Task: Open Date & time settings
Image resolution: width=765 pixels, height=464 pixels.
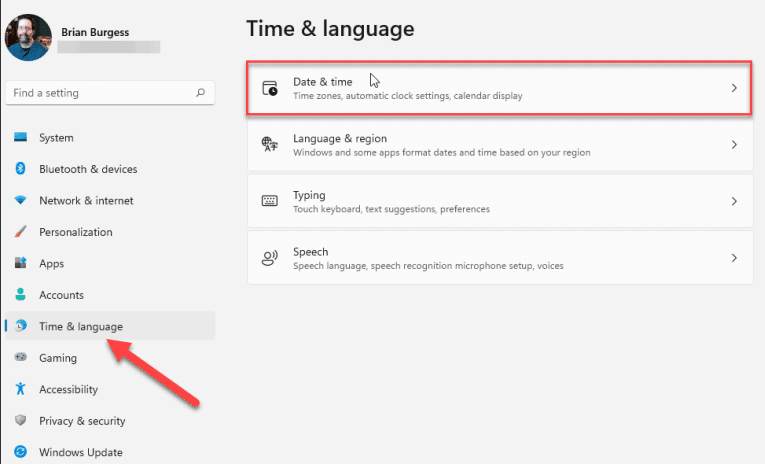Action: point(499,88)
